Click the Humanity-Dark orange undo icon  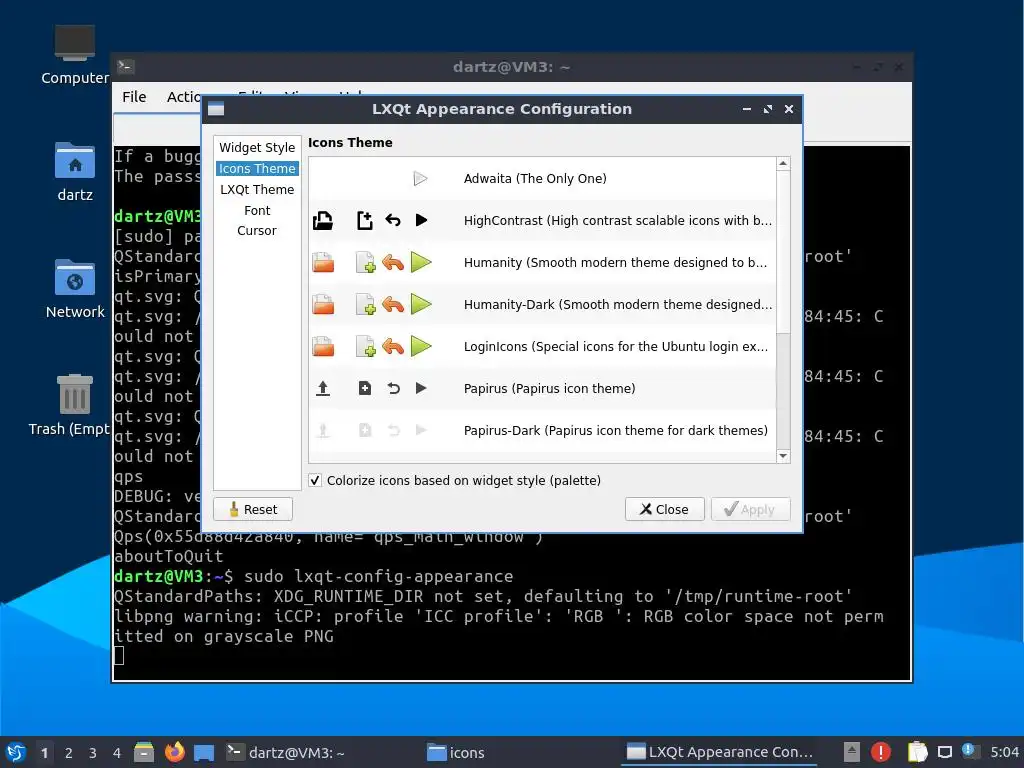coord(392,304)
